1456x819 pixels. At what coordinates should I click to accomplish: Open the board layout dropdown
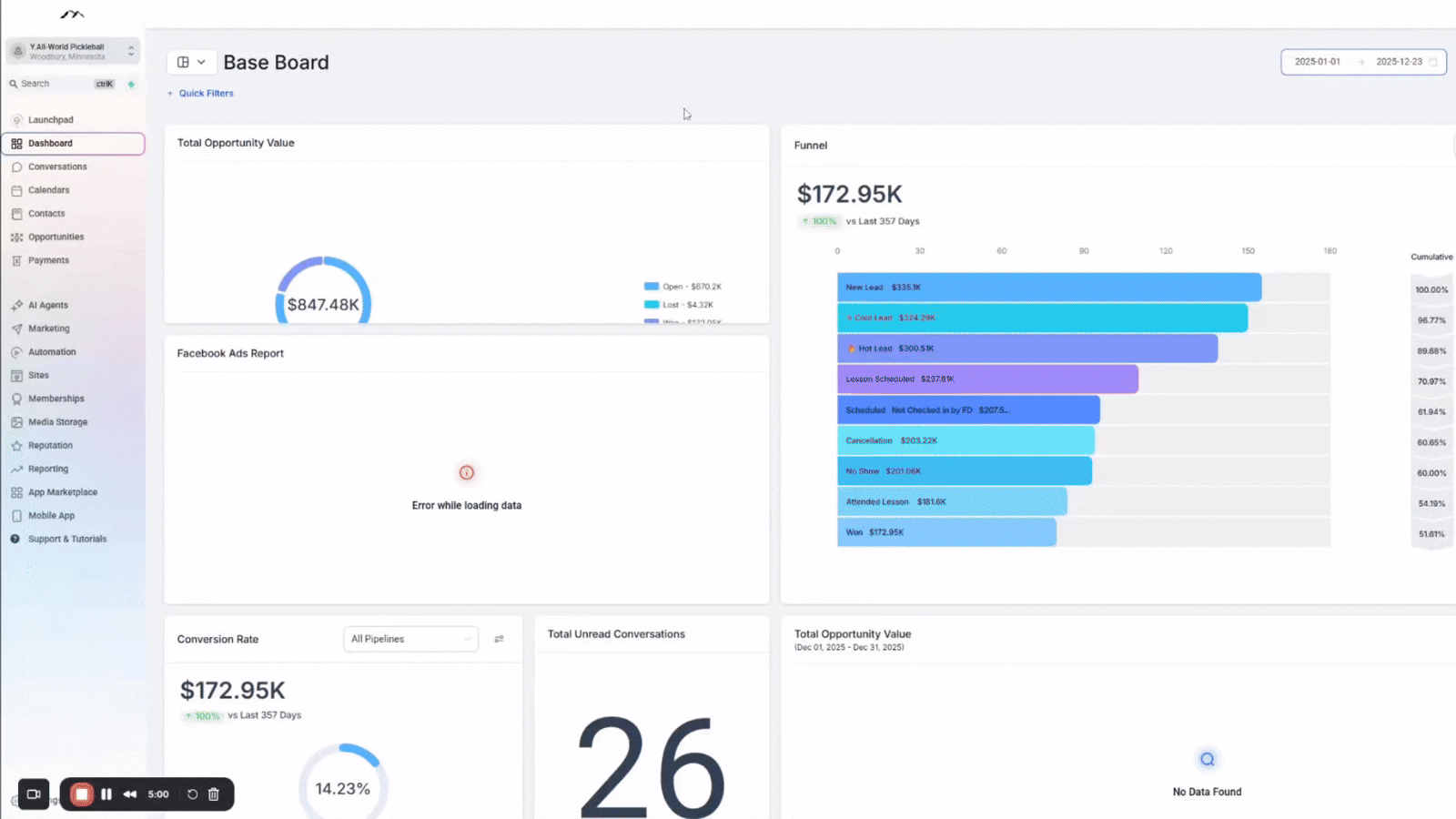click(191, 62)
